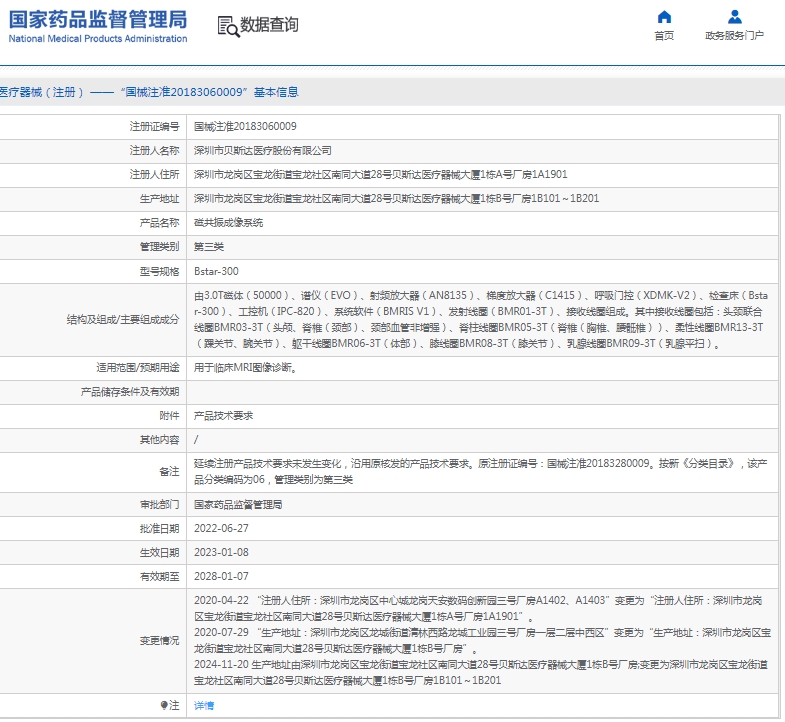785x722 pixels.
Task: Click the 批准日期 row label
Action: coord(159,529)
